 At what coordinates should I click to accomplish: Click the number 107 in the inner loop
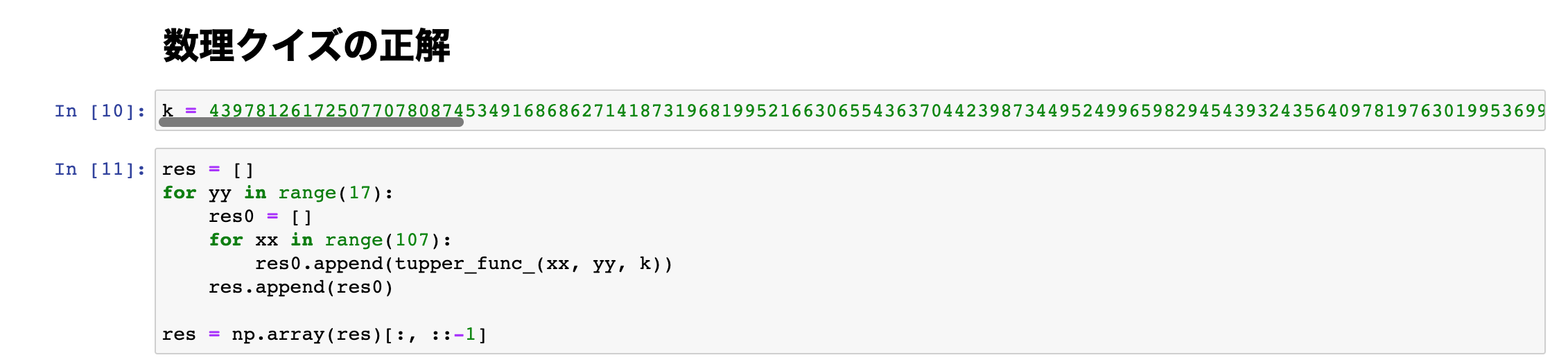tap(412, 240)
